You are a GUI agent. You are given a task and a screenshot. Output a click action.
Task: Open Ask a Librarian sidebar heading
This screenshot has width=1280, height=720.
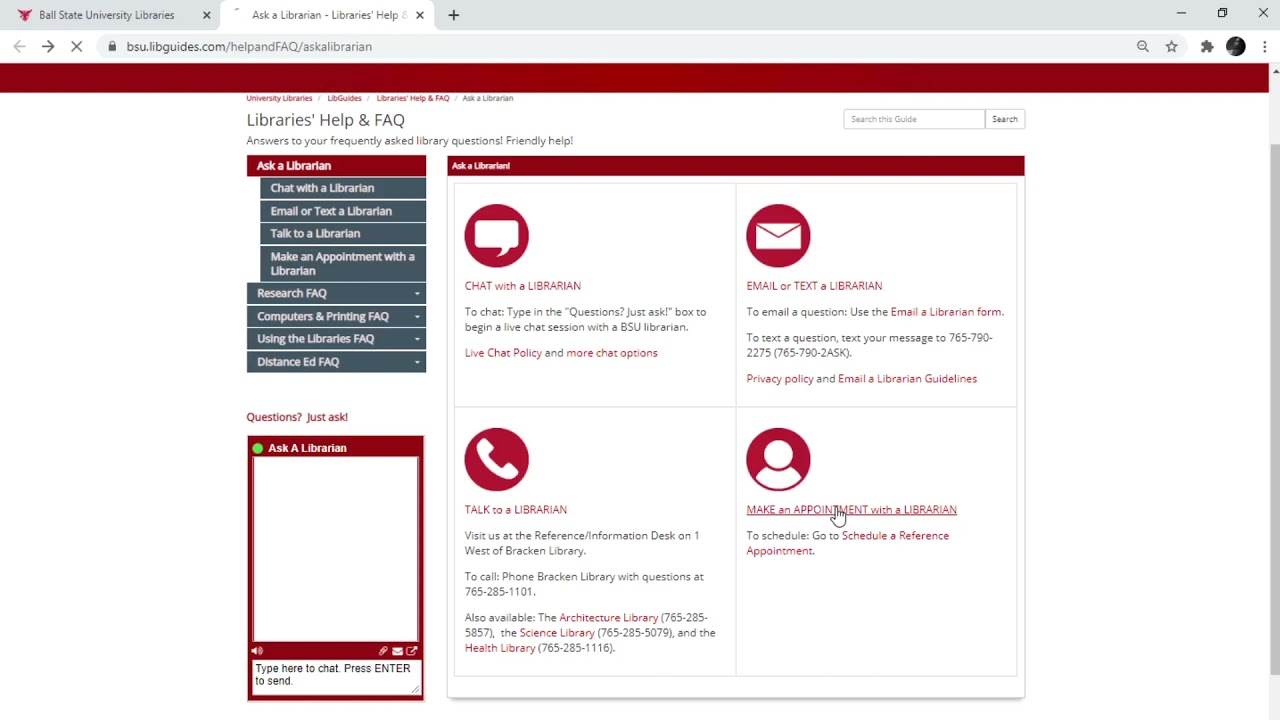coord(336,166)
